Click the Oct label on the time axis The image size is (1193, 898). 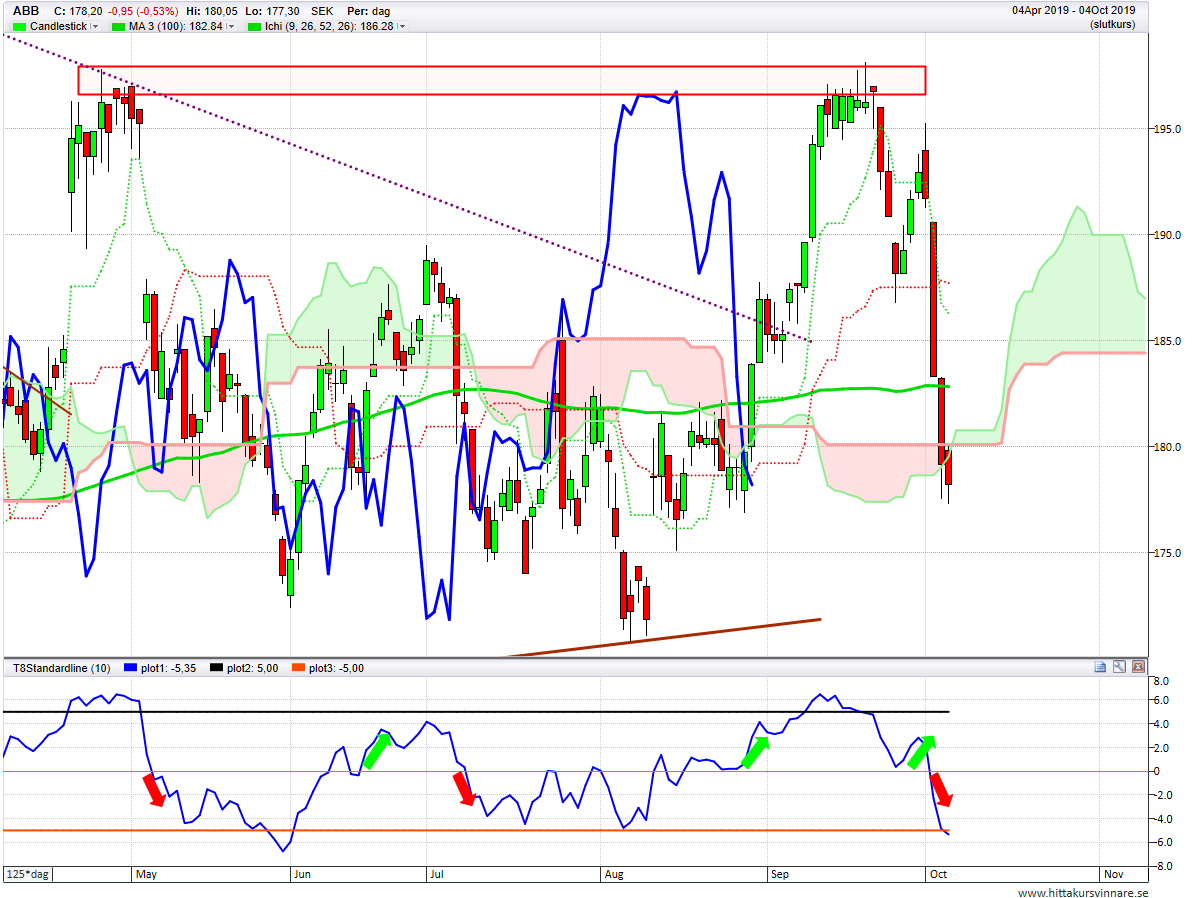(x=938, y=874)
